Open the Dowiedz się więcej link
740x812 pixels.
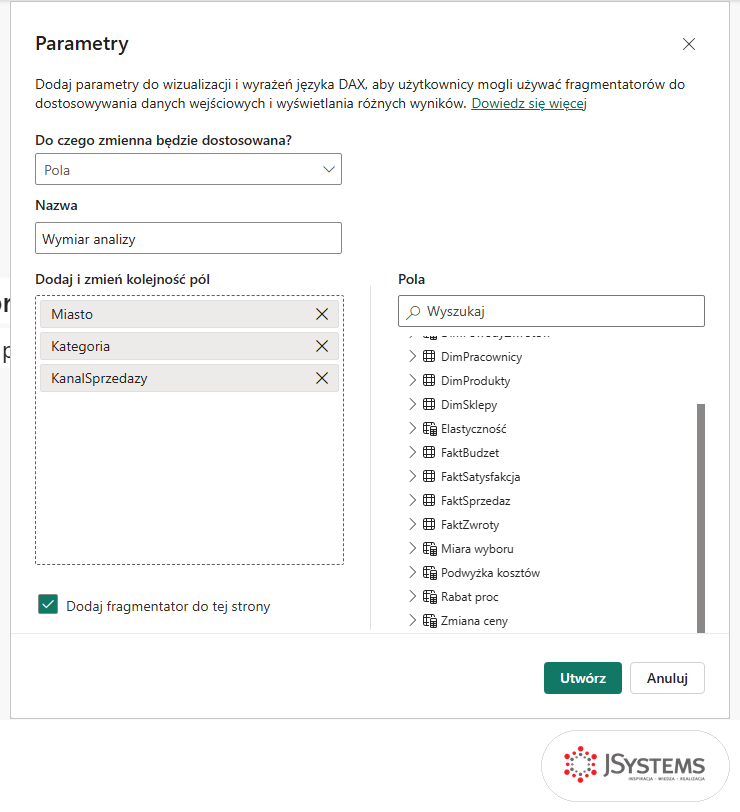[x=529, y=104]
